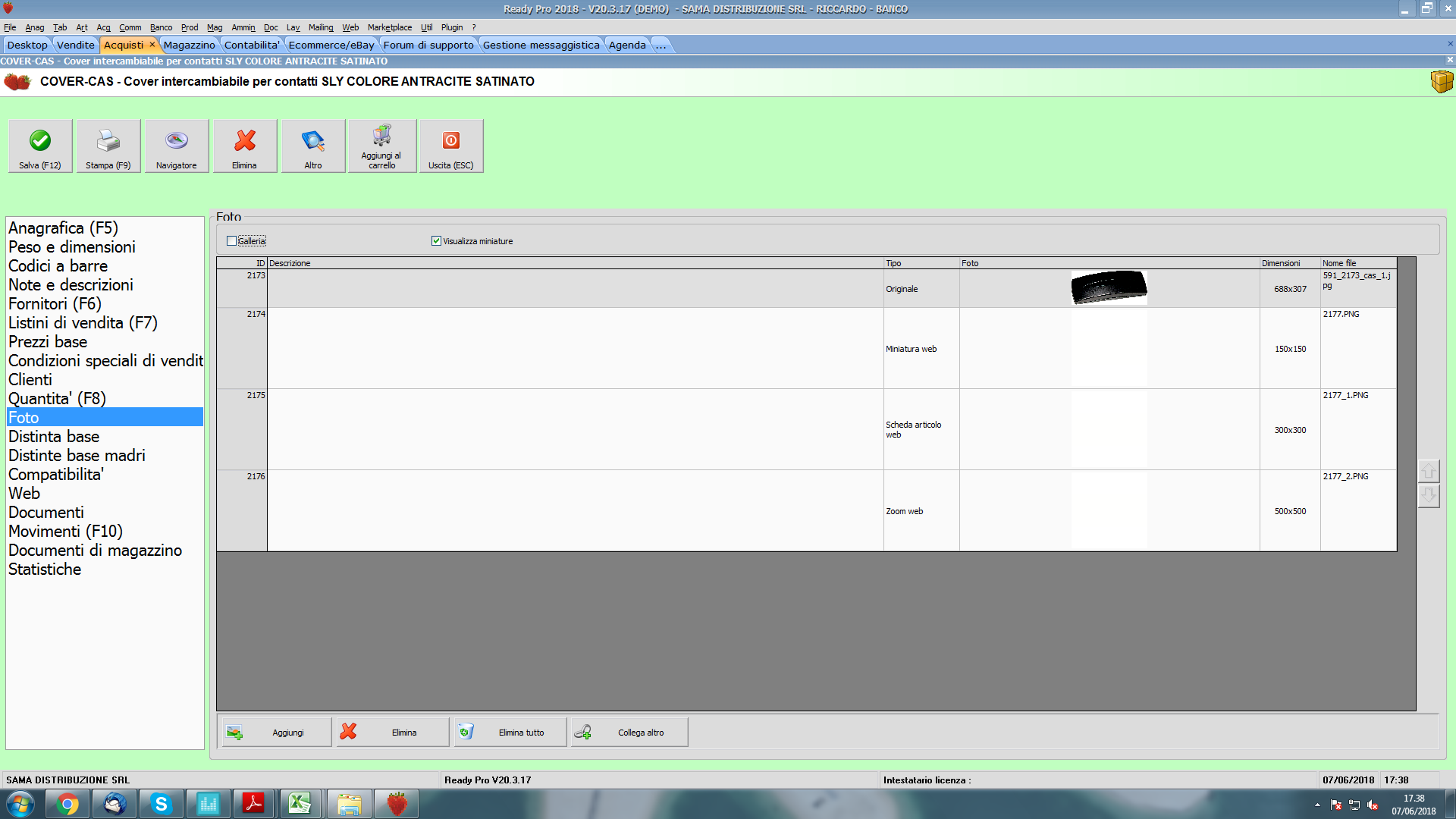The height and width of the screenshot is (819, 1456).
Task: Click the Elimina tutto button
Action: (510, 733)
